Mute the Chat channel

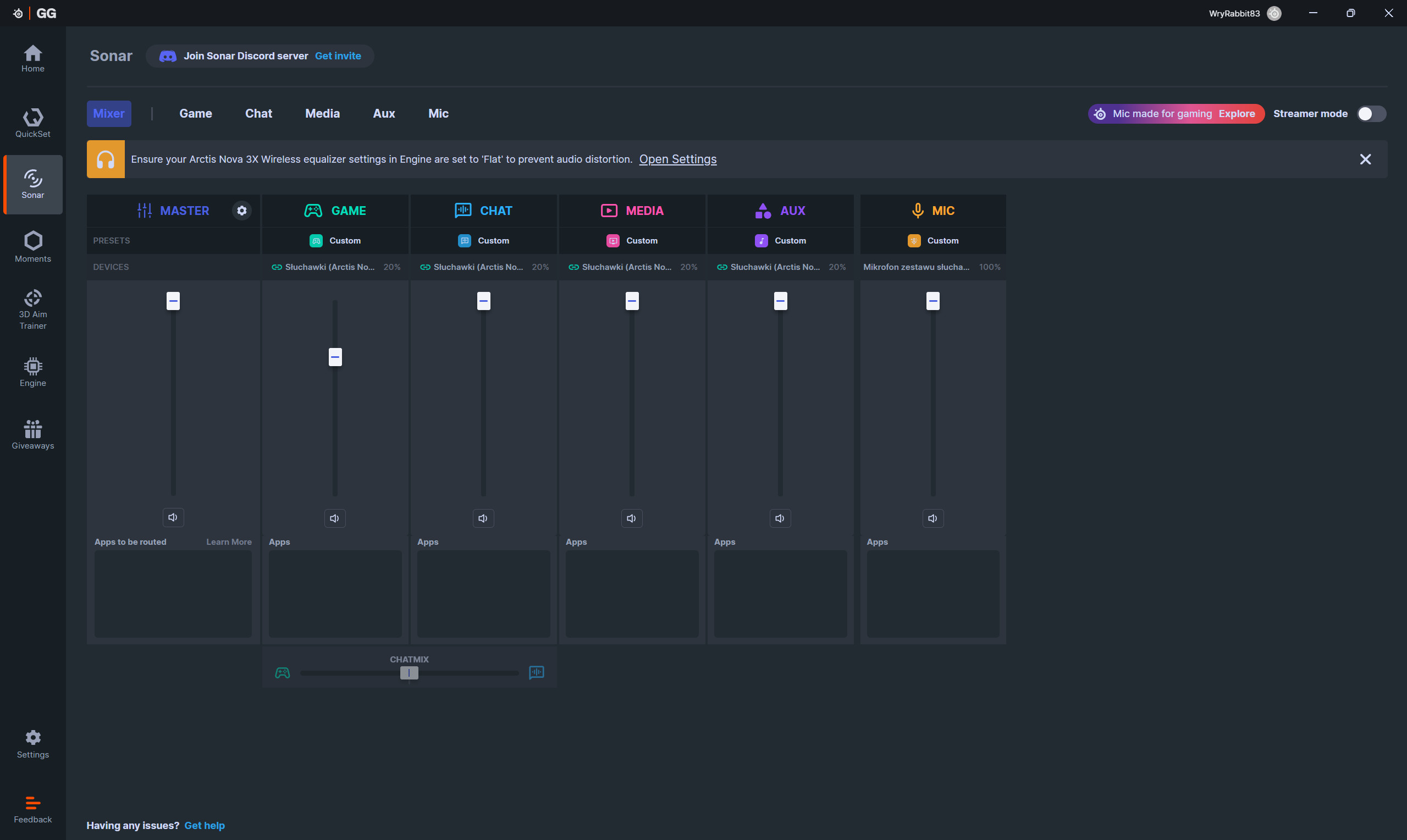coord(483,518)
